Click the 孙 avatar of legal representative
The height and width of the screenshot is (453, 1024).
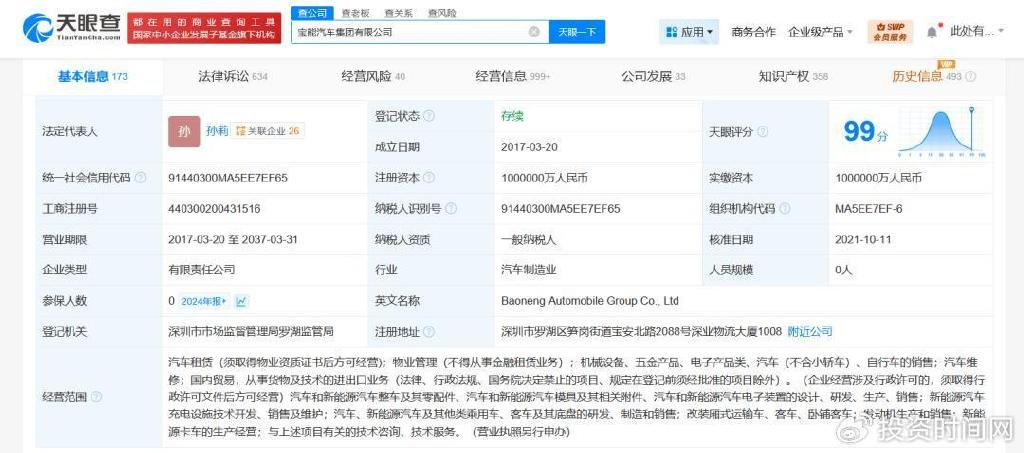[184, 131]
